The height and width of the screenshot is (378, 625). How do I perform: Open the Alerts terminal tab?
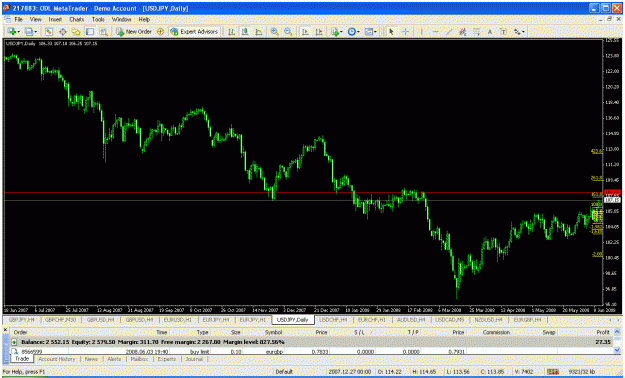click(114, 359)
